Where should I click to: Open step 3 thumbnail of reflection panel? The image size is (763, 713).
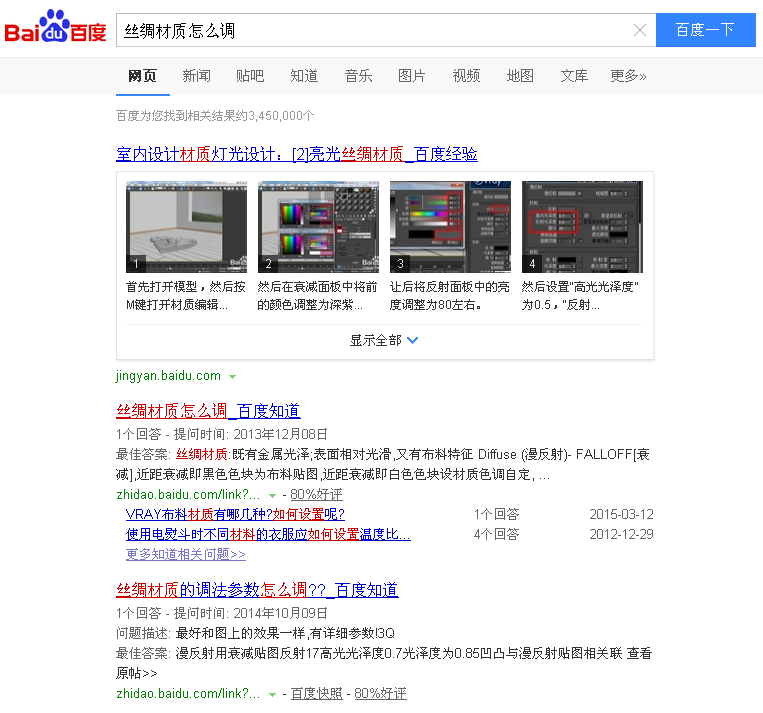[x=450, y=227]
